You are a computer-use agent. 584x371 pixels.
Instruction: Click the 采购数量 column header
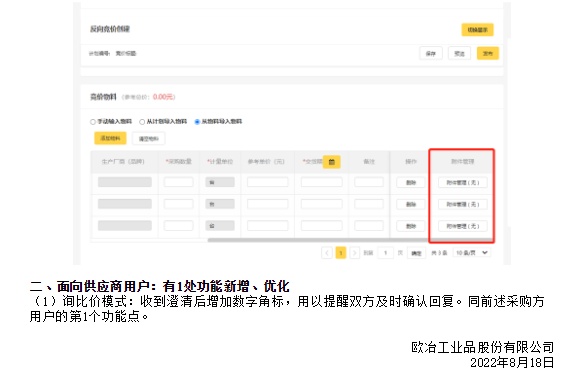[179, 162]
